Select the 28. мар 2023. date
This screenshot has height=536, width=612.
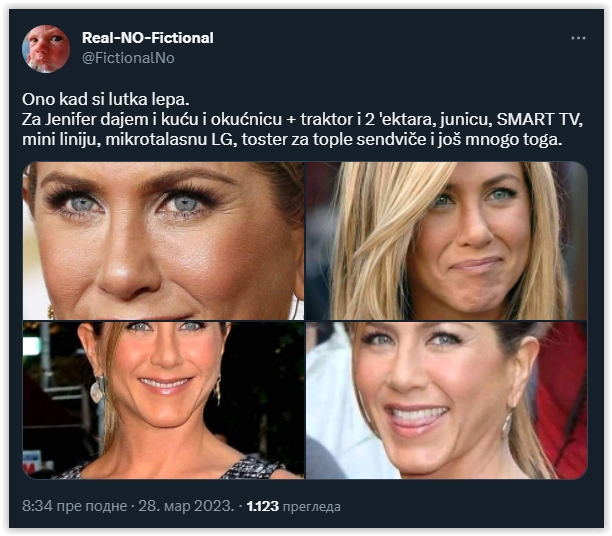[x=192, y=506]
